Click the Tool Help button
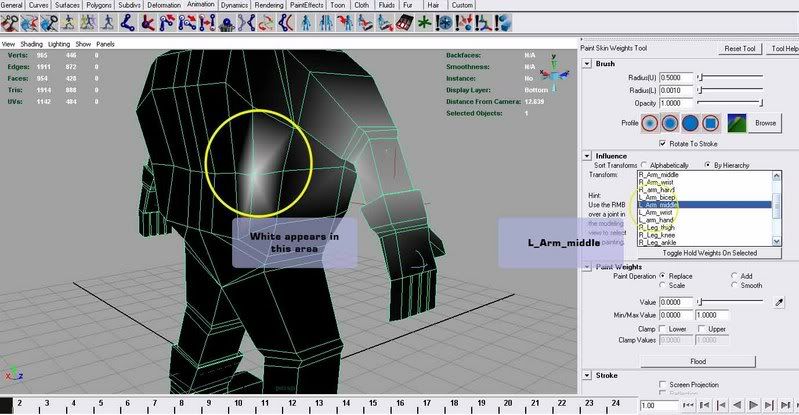This screenshot has height=415, width=799. click(783, 48)
